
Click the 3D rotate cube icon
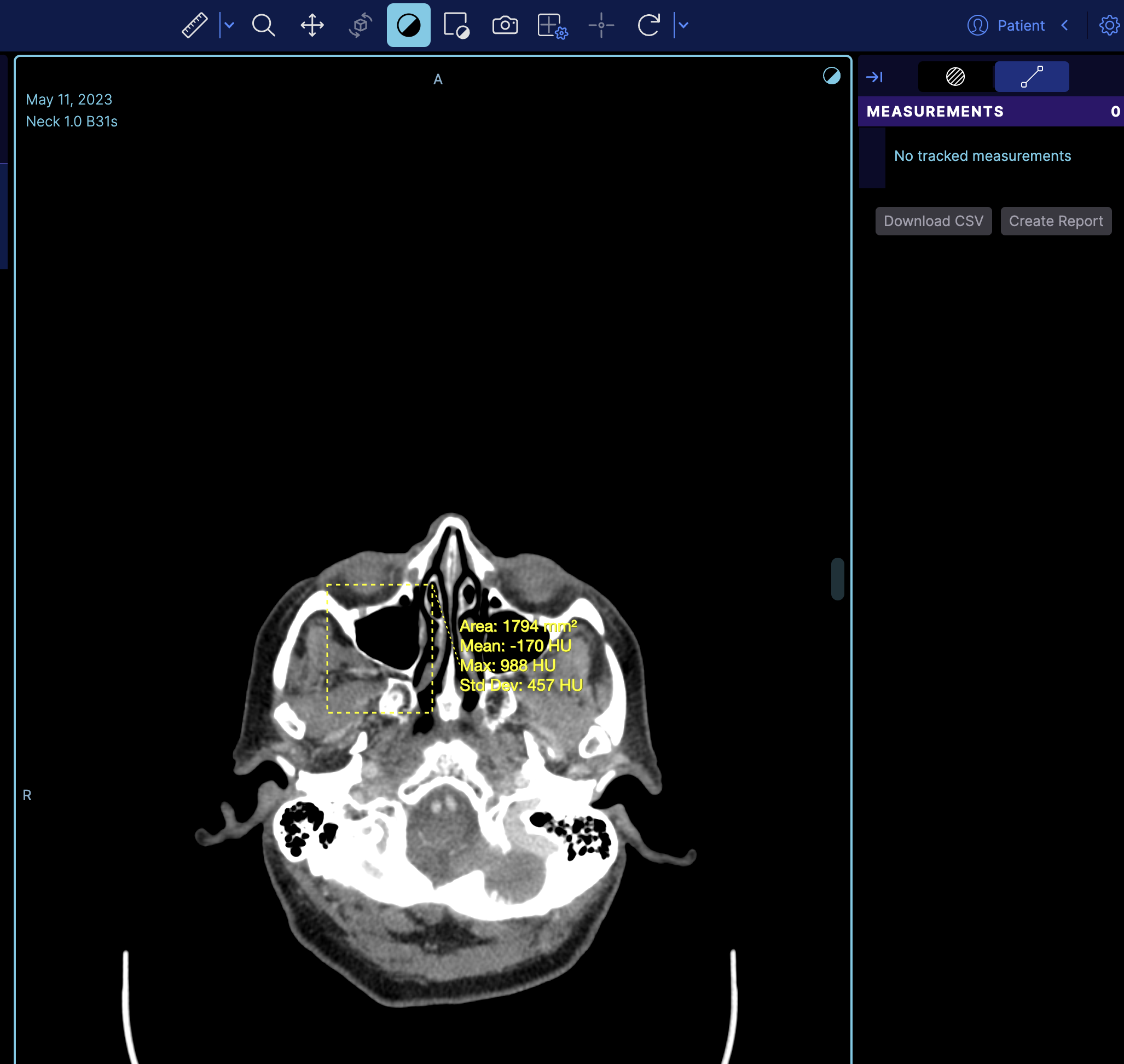pos(360,26)
